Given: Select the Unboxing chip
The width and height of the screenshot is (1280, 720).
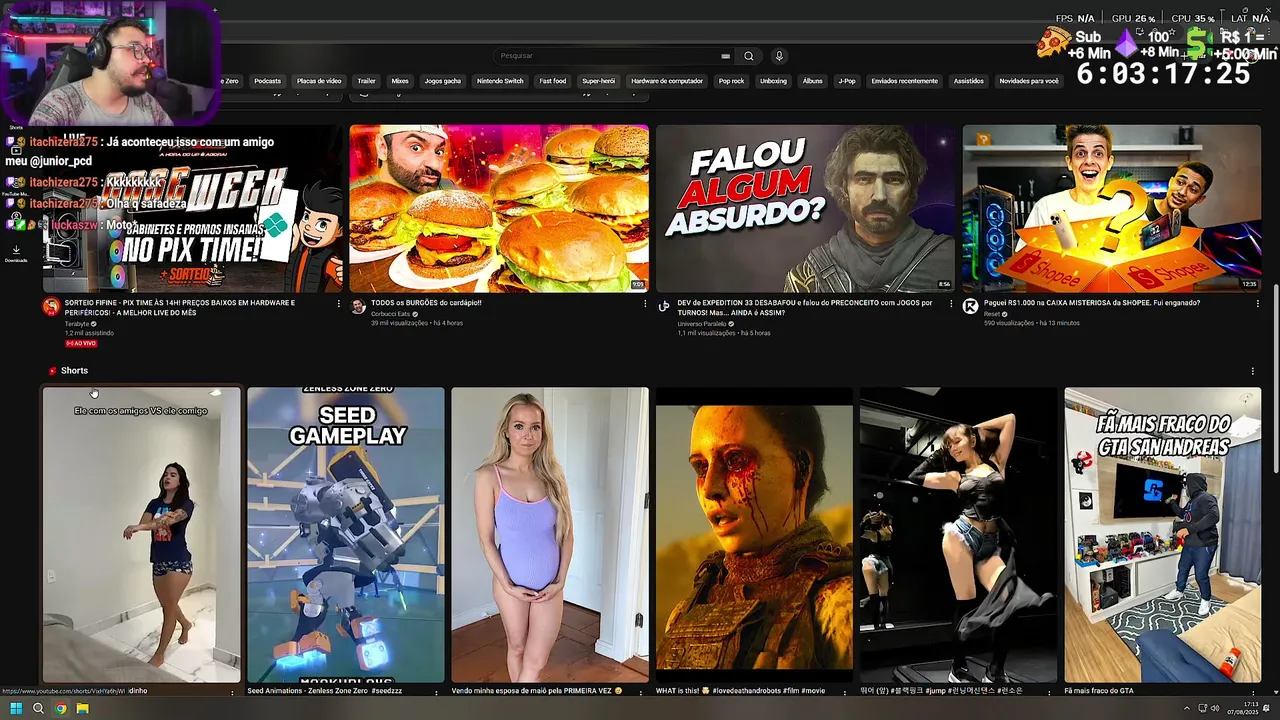Looking at the screenshot, I should pos(773,81).
